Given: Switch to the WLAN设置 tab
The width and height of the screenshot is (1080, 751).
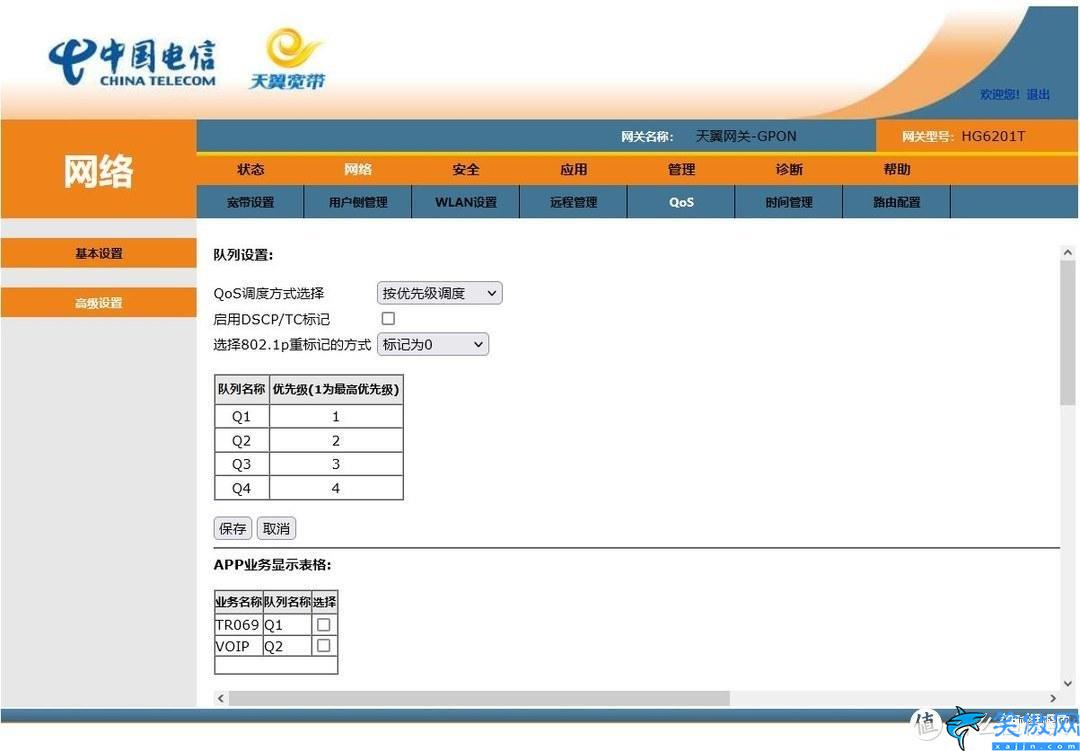Looking at the screenshot, I should pyautogui.click(x=466, y=203).
